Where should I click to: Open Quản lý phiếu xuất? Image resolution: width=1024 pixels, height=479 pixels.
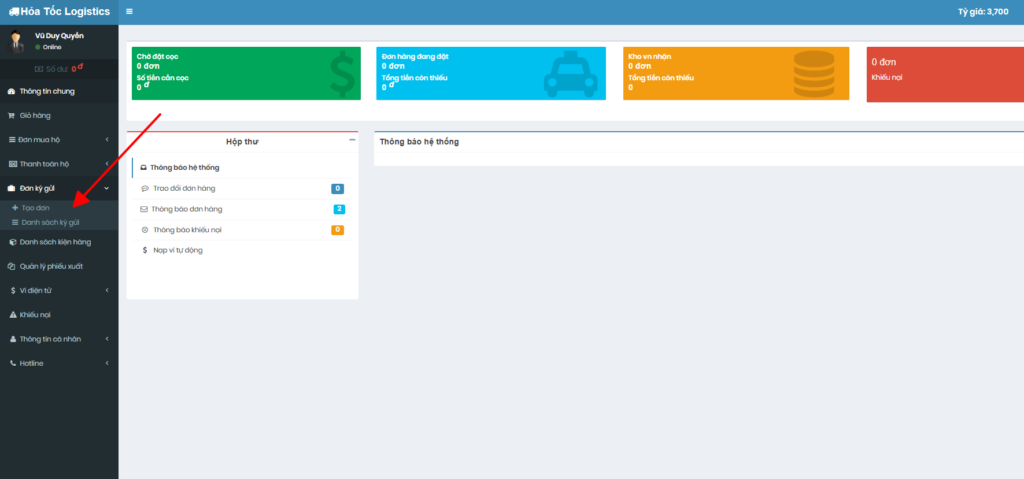pyautogui.click(x=59, y=267)
